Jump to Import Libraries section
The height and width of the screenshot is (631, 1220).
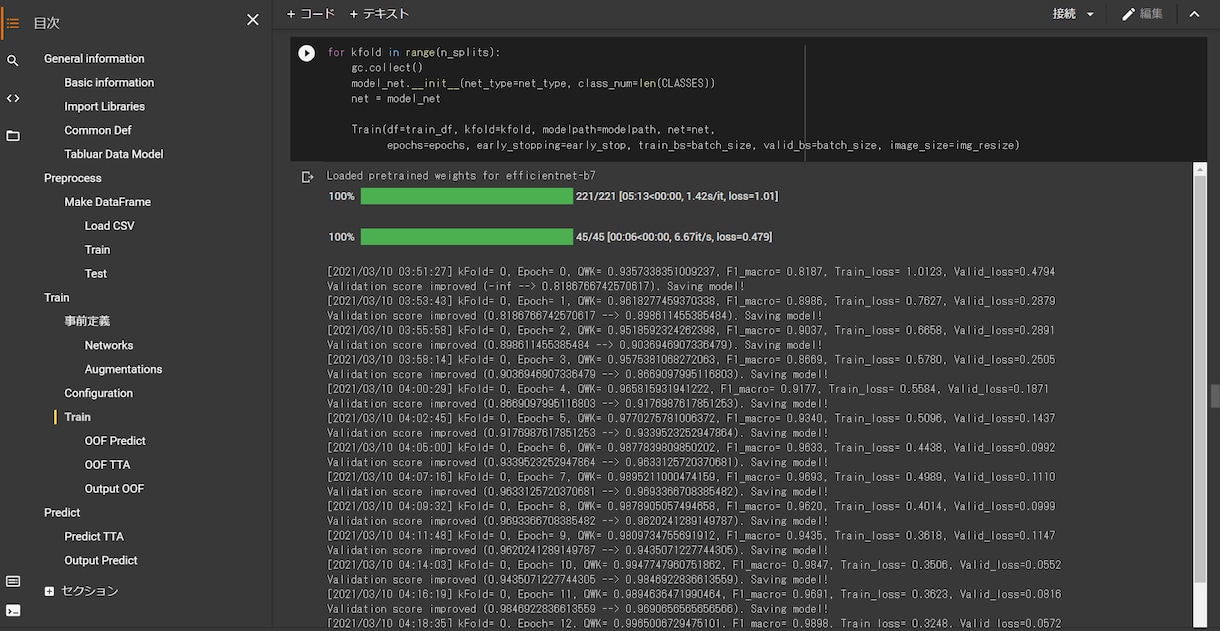[105, 107]
